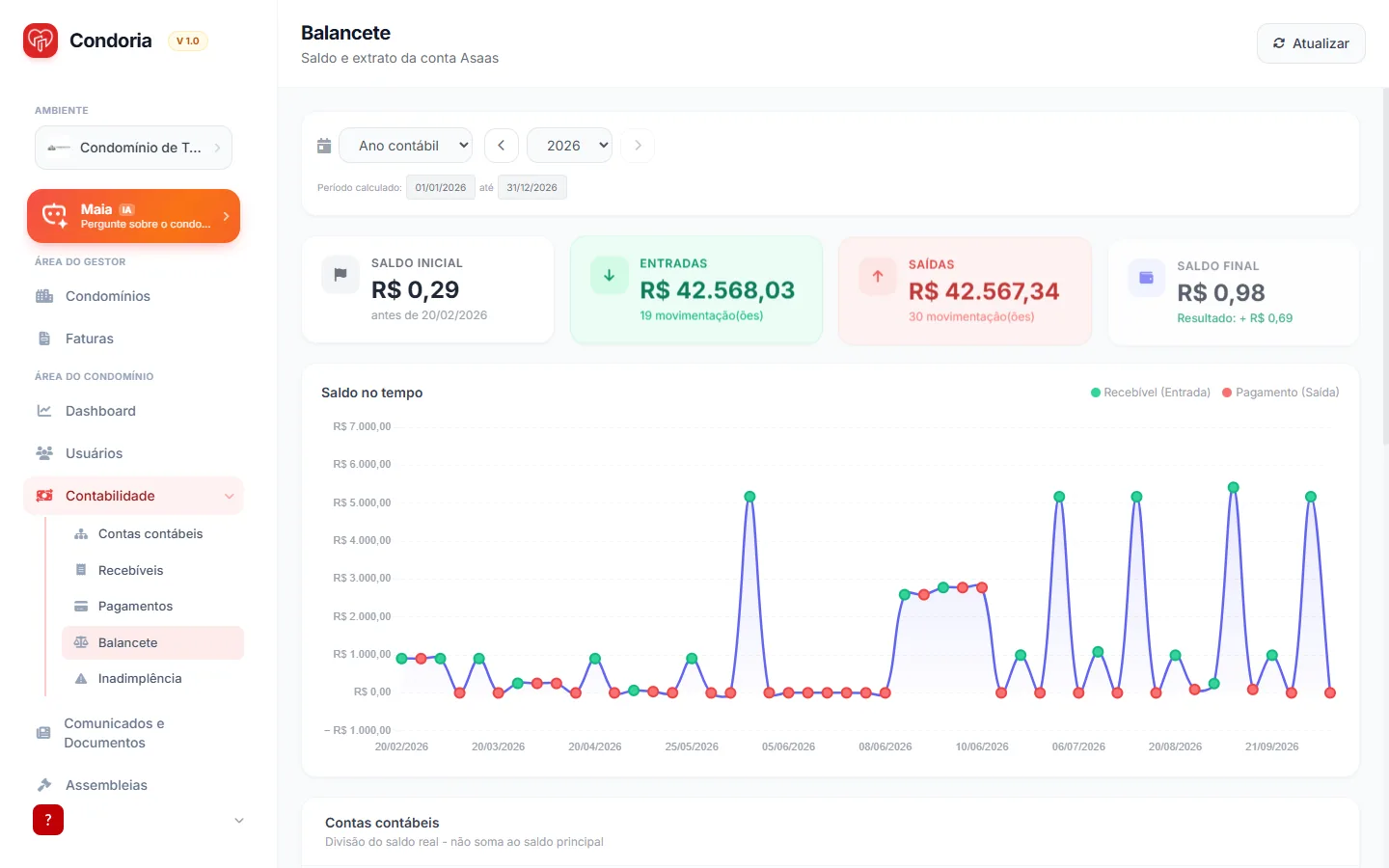Open the 2026 year dropdown
The width and height of the screenshot is (1389, 868).
570,146
